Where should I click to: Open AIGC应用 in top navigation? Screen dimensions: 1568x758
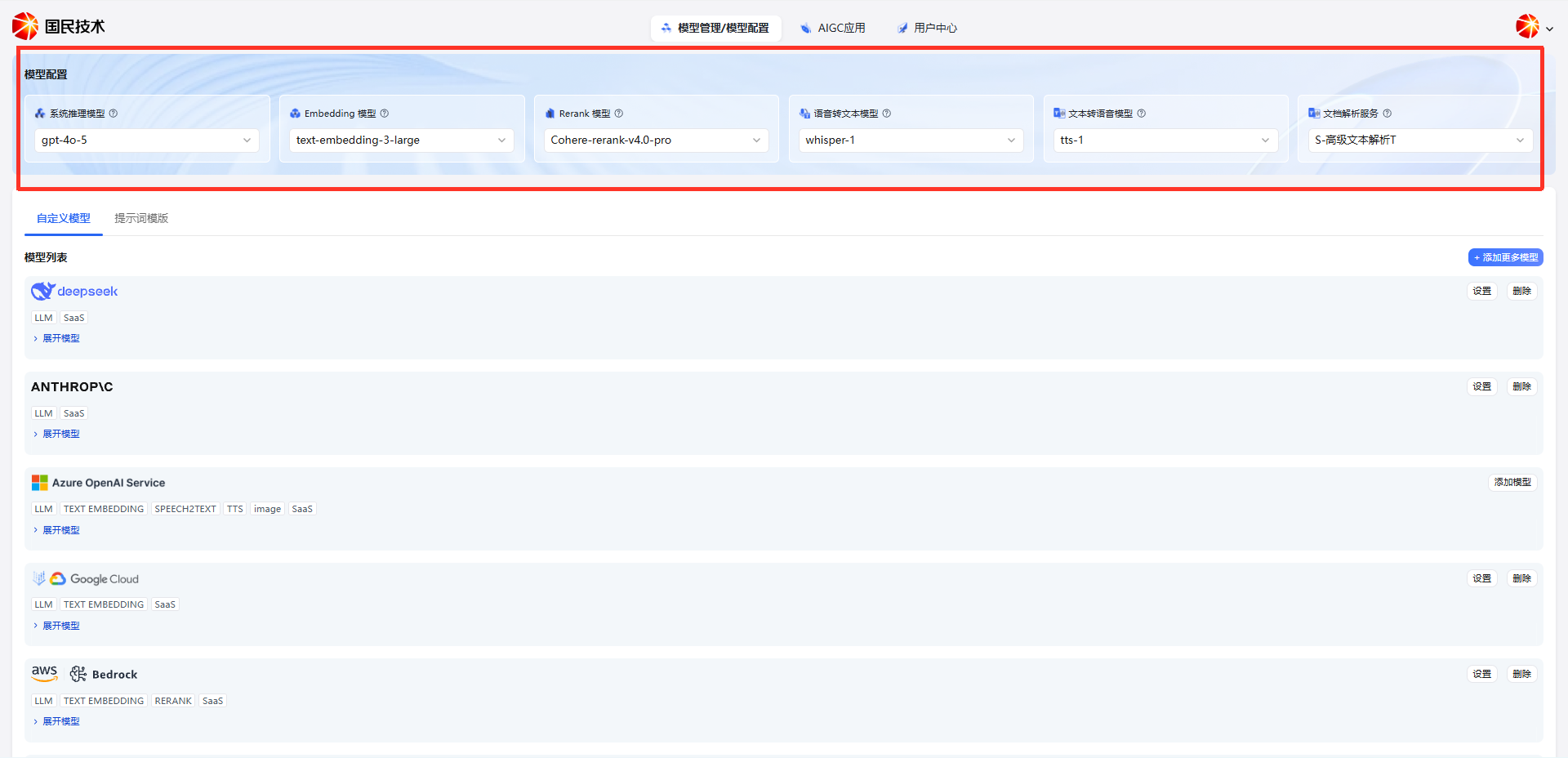click(x=833, y=28)
